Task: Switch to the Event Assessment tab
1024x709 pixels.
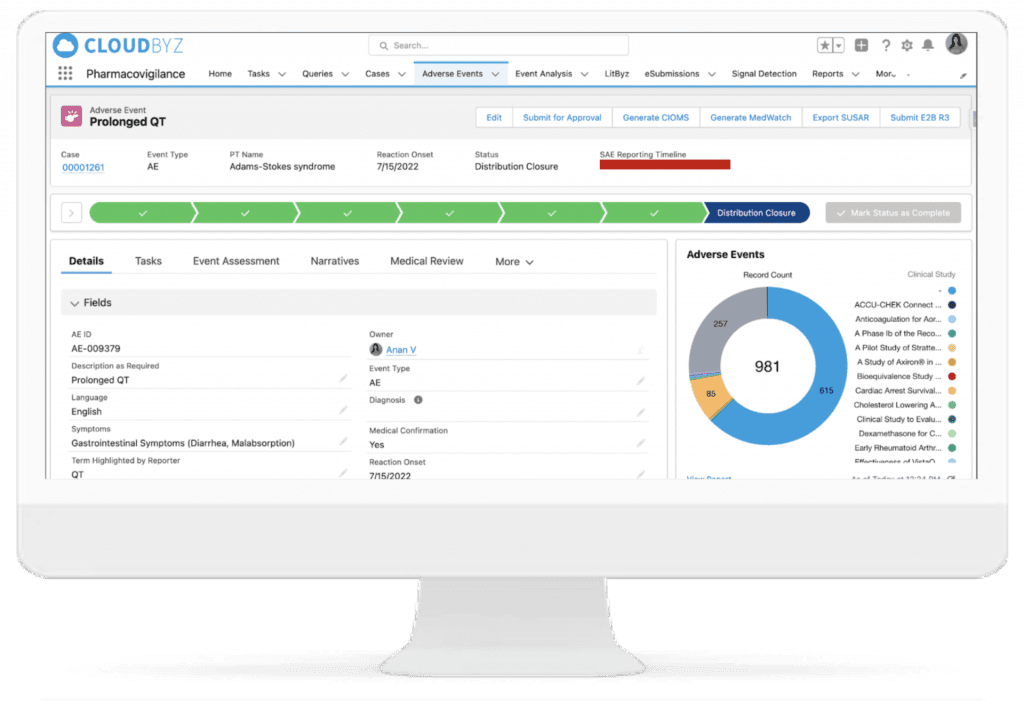Action: 236,261
